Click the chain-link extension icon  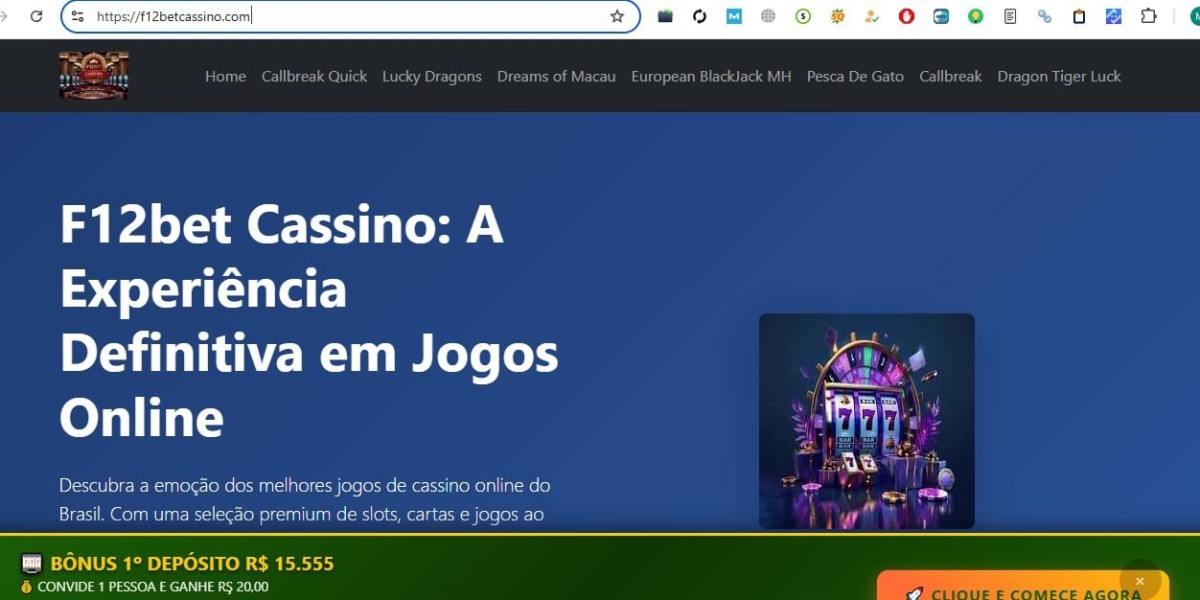point(1044,16)
